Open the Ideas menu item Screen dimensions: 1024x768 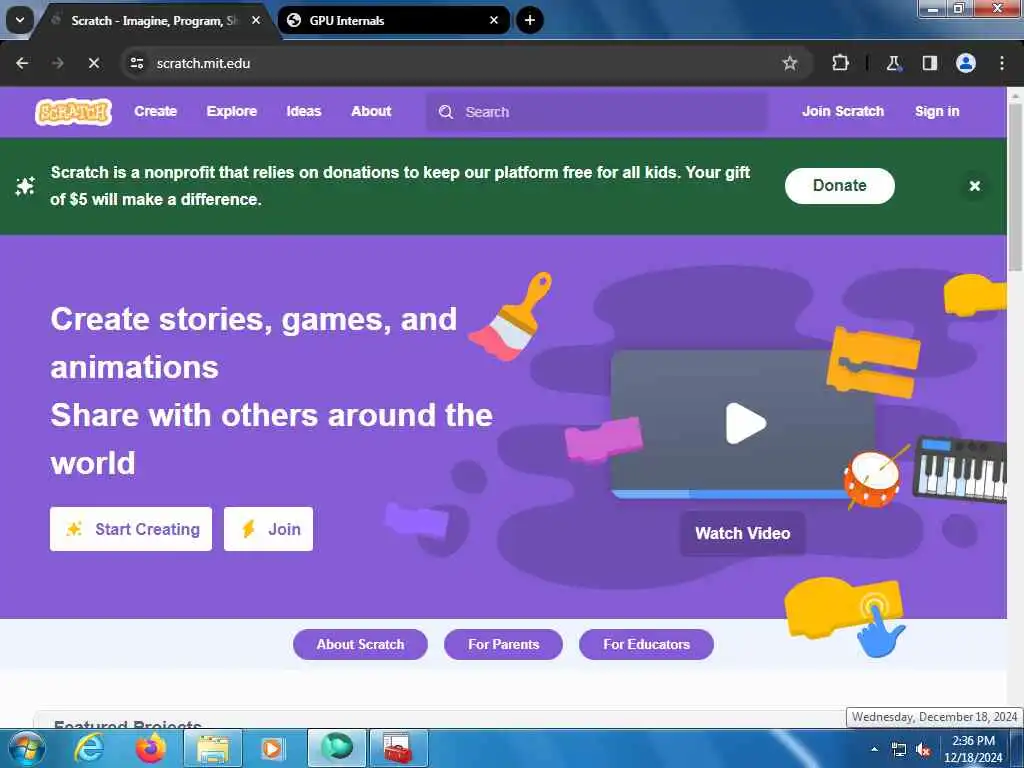click(x=304, y=112)
